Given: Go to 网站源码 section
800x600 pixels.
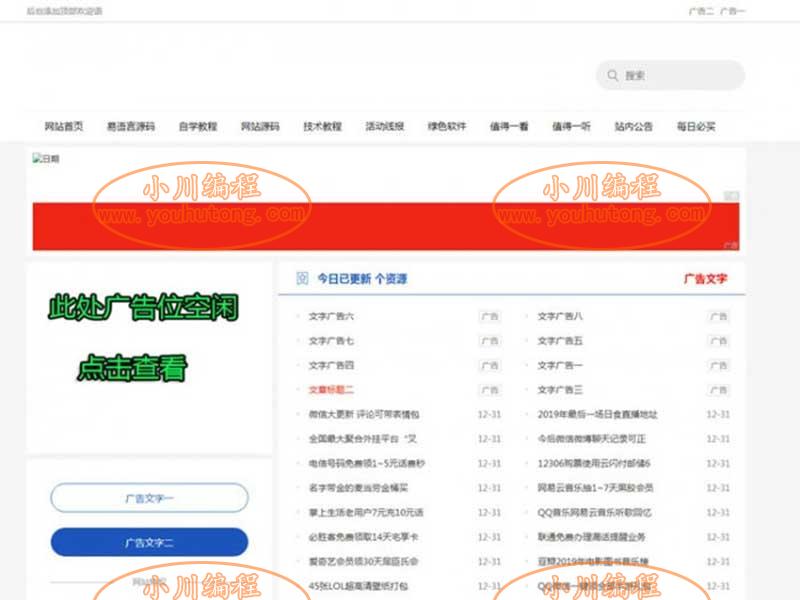Looking at the screenshot, I should click(x=260, y=126).
